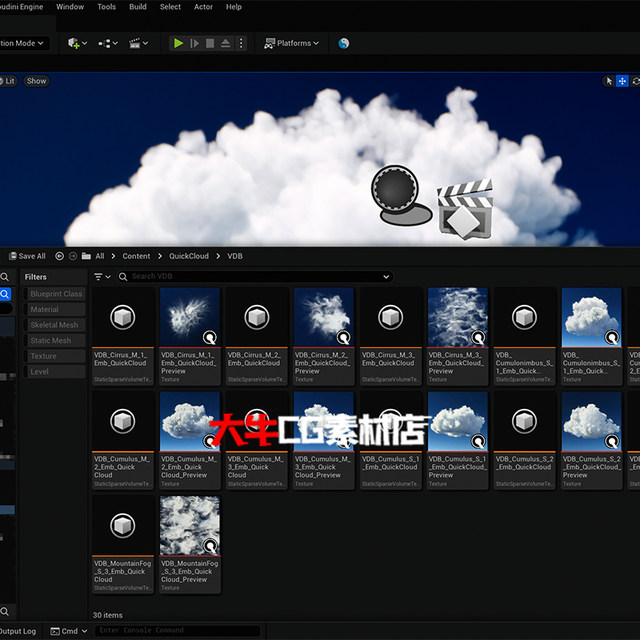This screenshot has height=640, width=640.
Task: Select VDB_Cumulus_S_2_Emb_QuickCloud volume asset
Action: 524,440
